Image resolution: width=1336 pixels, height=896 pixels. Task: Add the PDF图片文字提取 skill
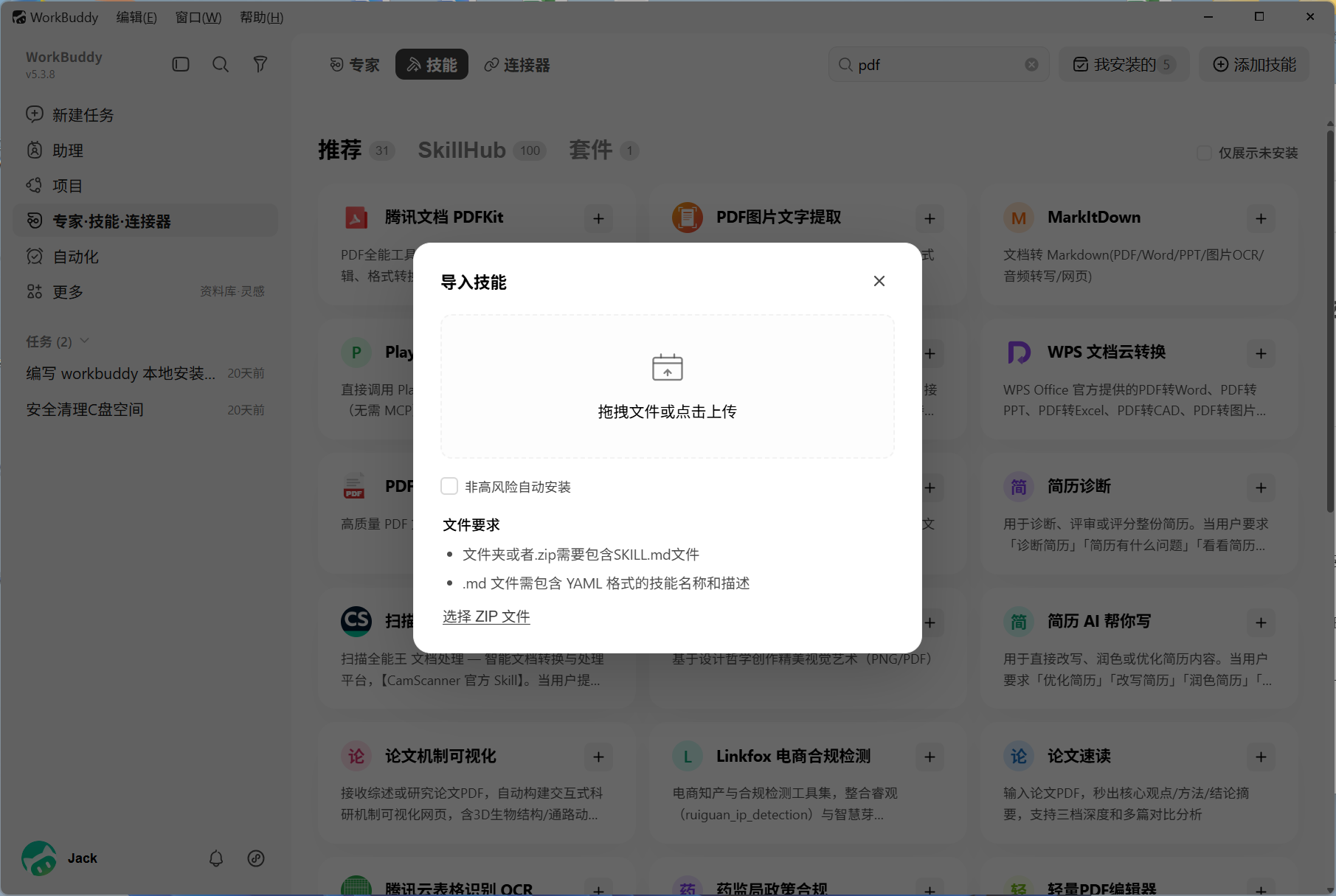(x=930, y=218)
